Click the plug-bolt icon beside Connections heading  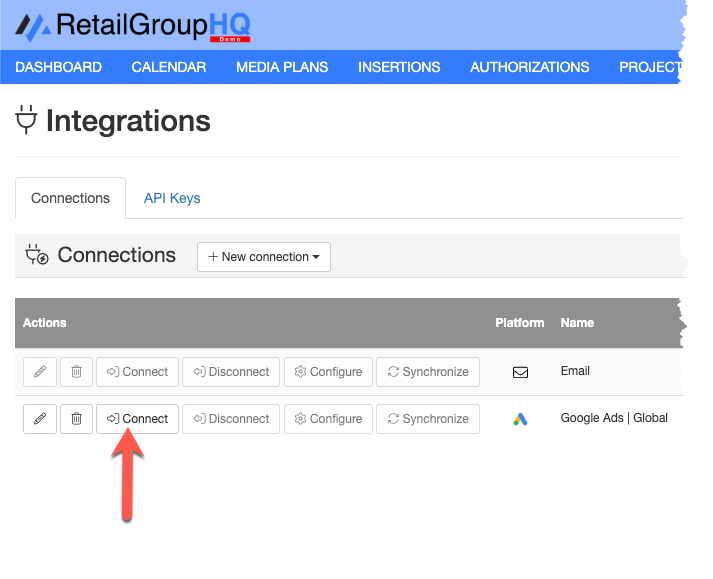[37, 255]
